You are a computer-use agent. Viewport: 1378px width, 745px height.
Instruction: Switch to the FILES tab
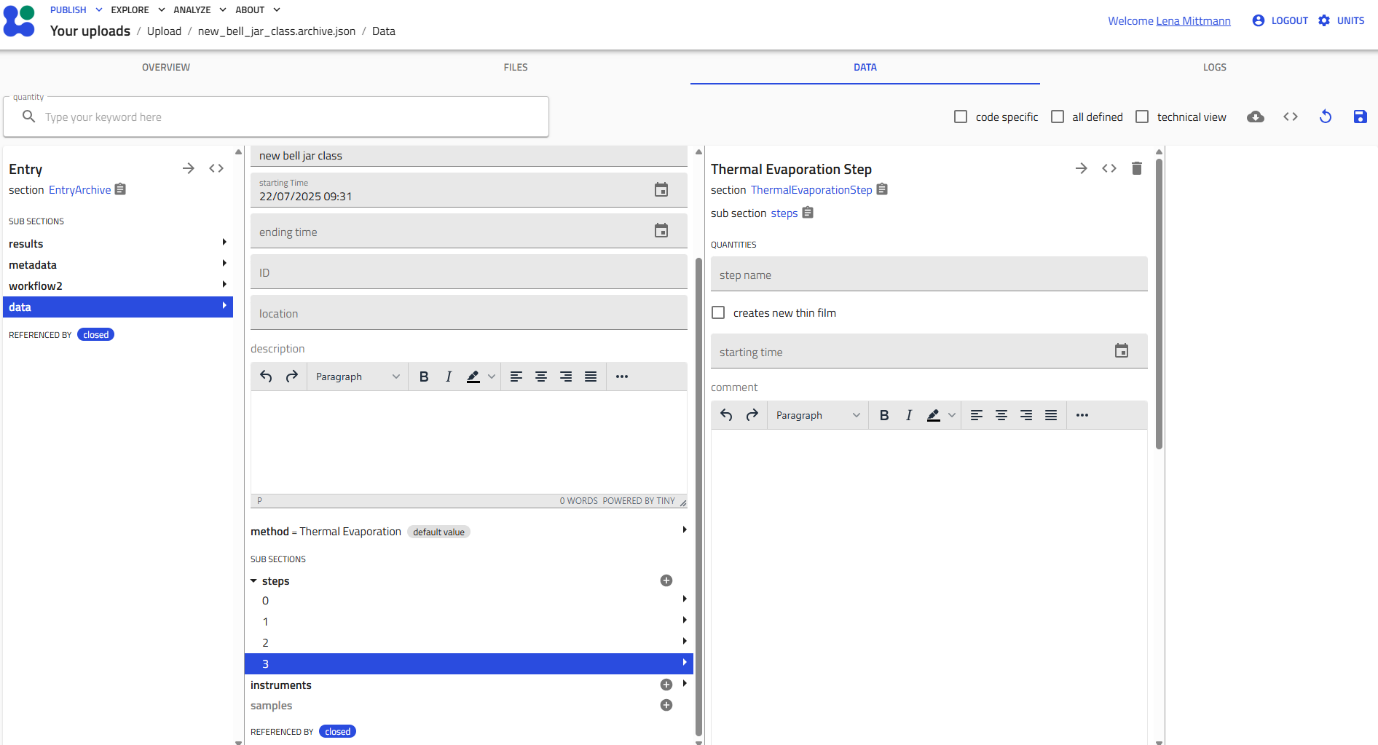[515, 67]
